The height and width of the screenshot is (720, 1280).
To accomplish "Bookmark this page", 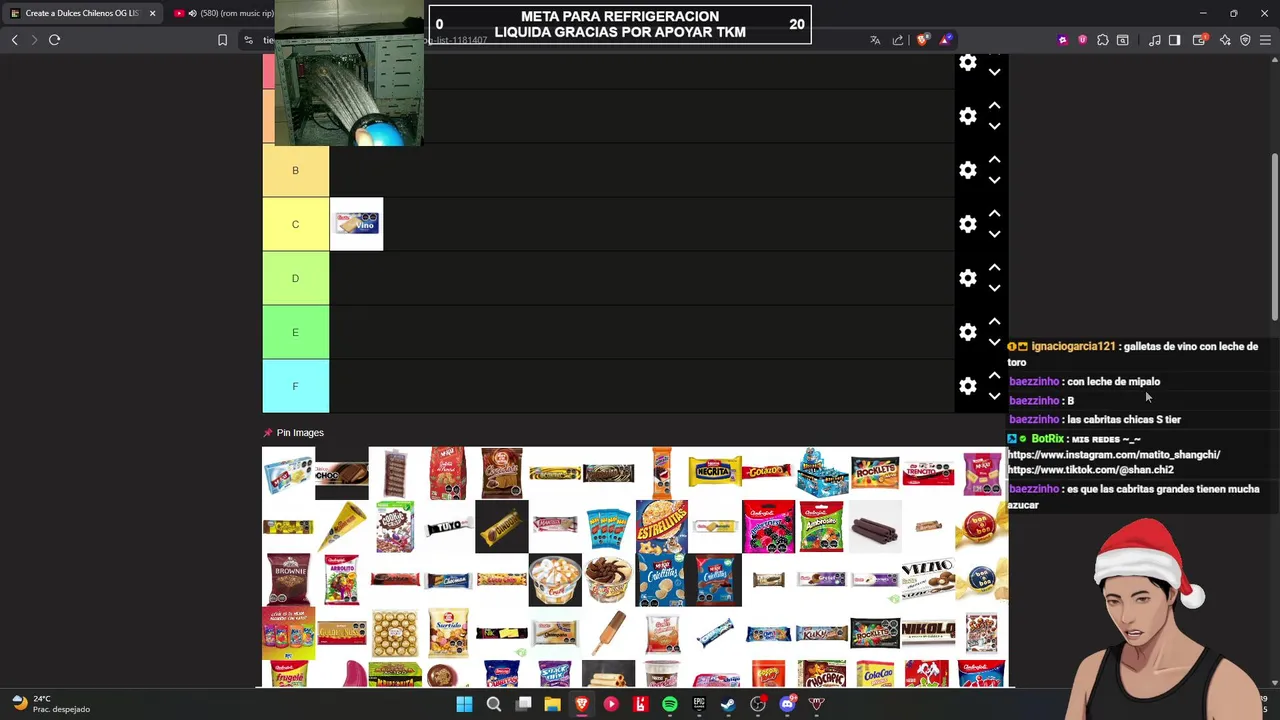I will 222,40.
